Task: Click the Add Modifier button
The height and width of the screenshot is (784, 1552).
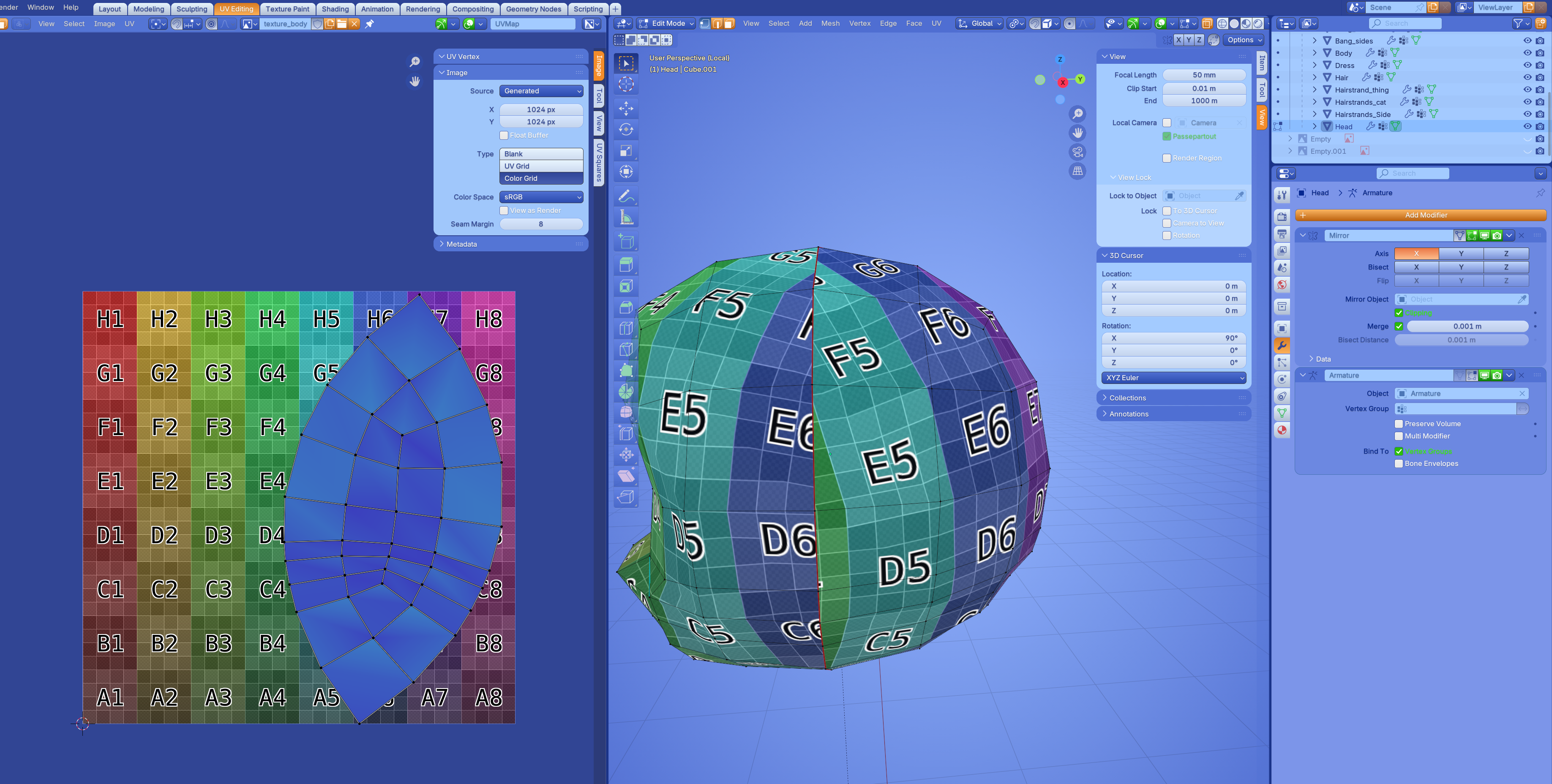Action: click(x=1426, y=215)
